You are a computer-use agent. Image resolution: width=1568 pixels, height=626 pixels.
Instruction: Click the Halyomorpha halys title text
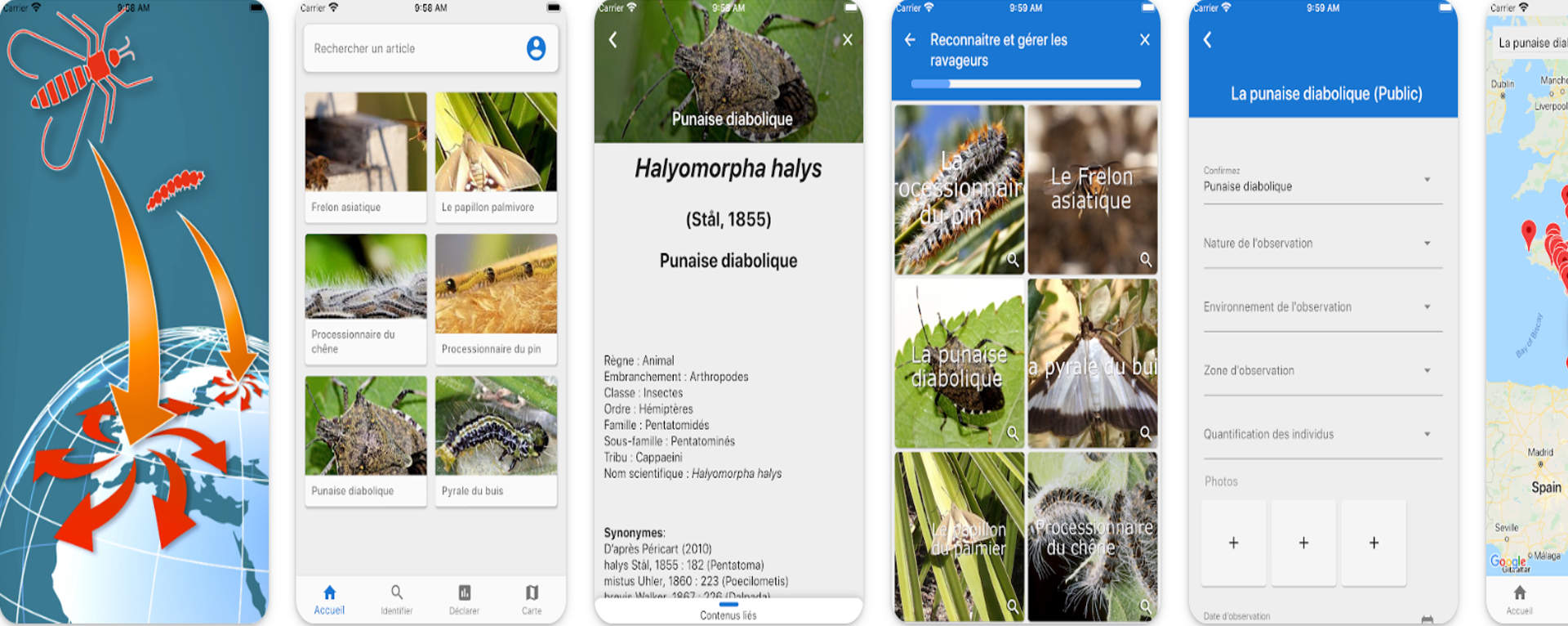(x=728, y=168)
